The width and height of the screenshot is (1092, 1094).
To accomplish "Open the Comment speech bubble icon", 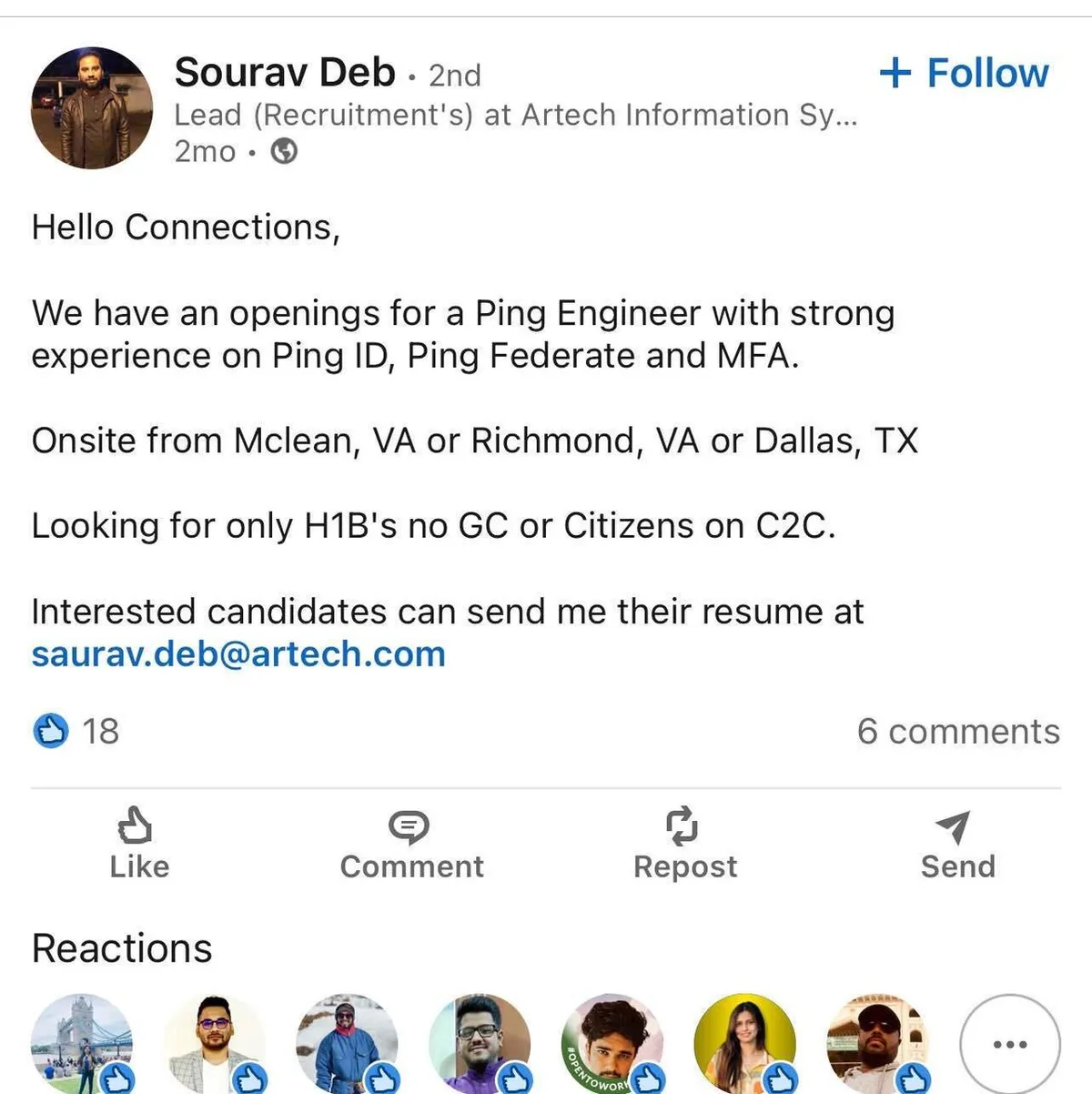I will 409,826.
